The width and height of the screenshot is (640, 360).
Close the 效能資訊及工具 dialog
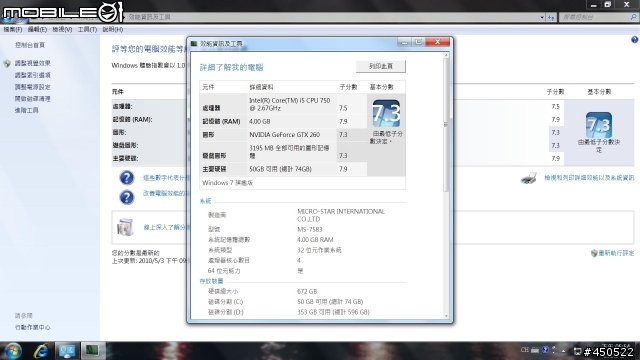[437, 42]
